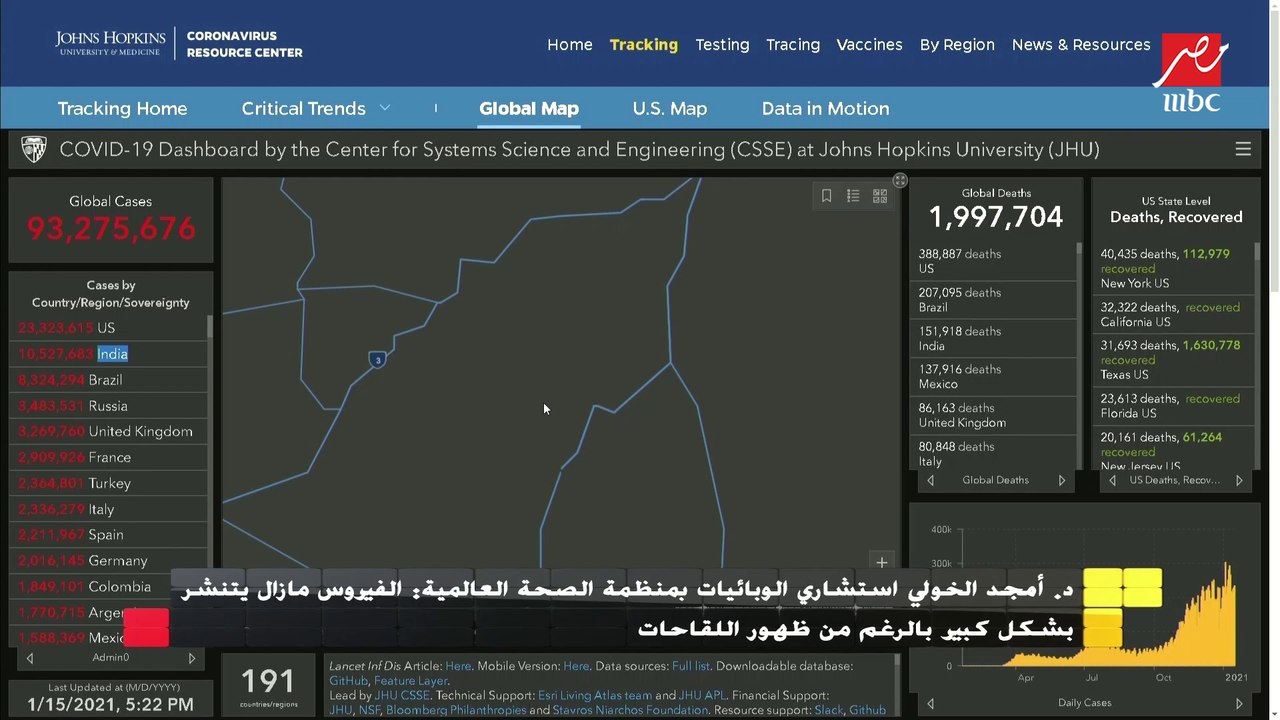Select Spain in the country cases list

point(110,535)
